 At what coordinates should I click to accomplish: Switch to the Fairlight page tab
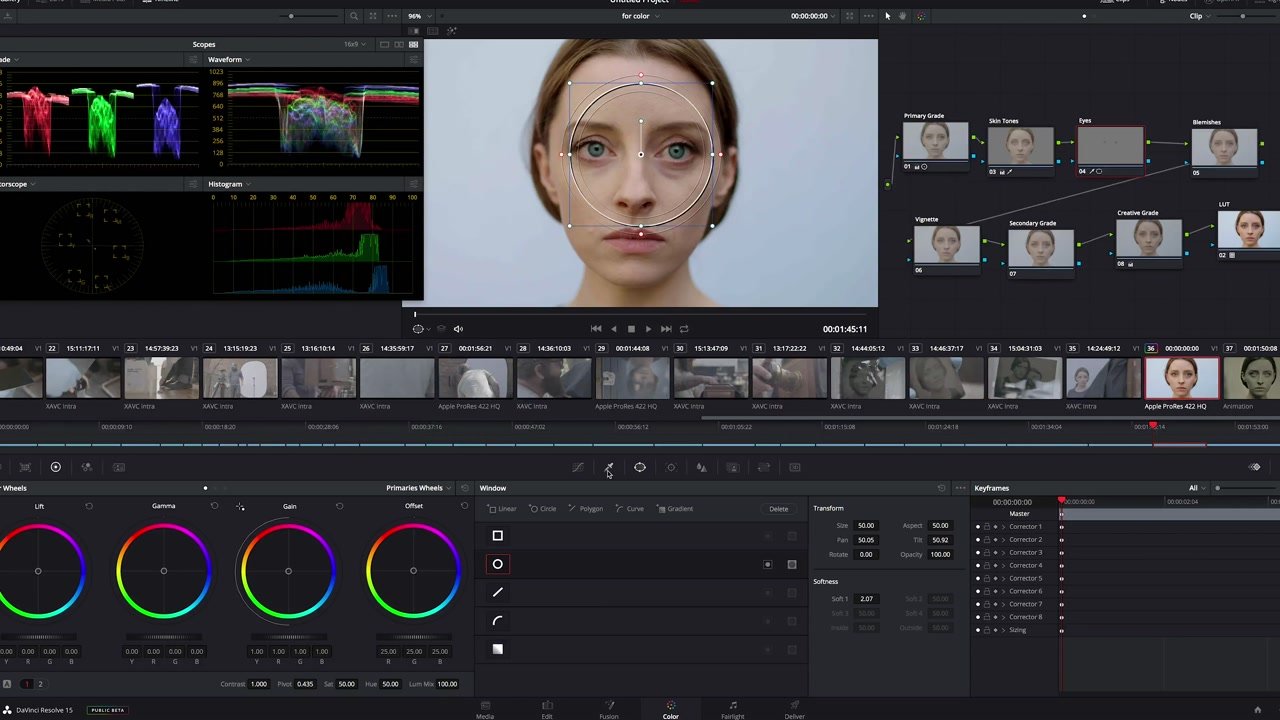(733, 710)
